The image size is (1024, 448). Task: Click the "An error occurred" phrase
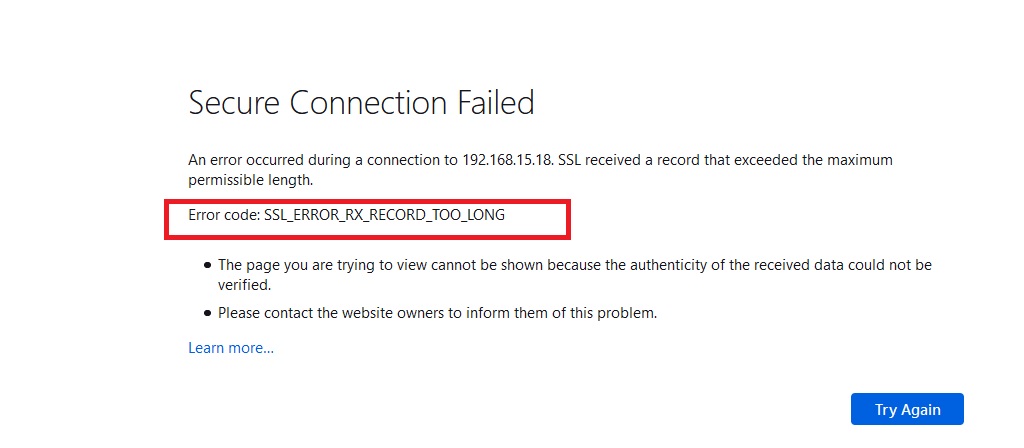239,160
